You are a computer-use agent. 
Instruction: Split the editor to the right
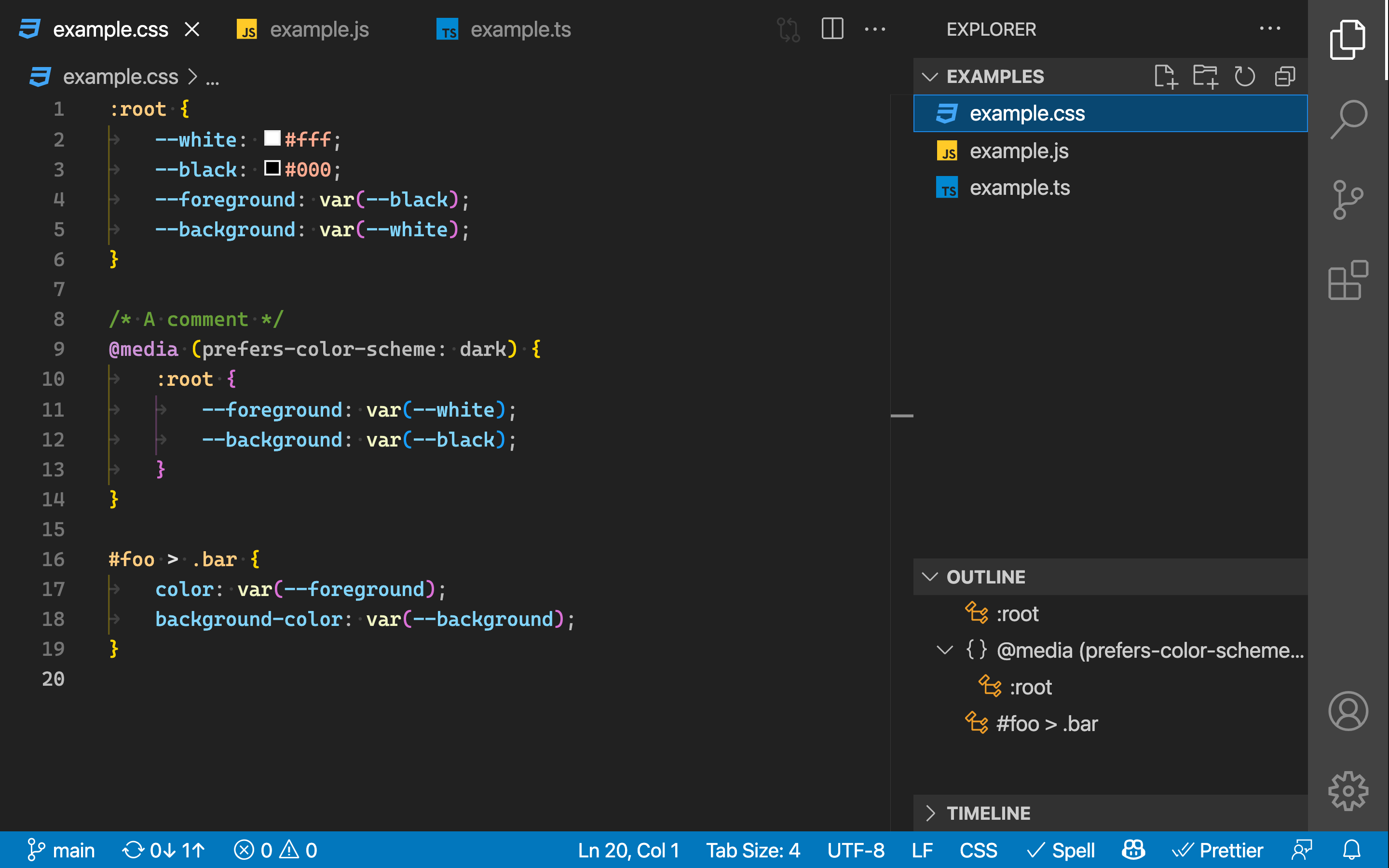[x=832, y=29]
